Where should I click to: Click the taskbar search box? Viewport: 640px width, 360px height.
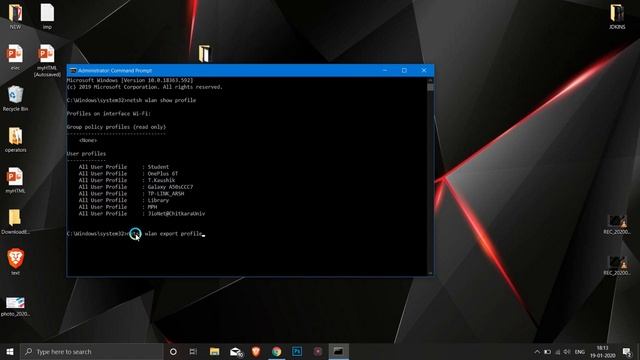tap(92, 351)
